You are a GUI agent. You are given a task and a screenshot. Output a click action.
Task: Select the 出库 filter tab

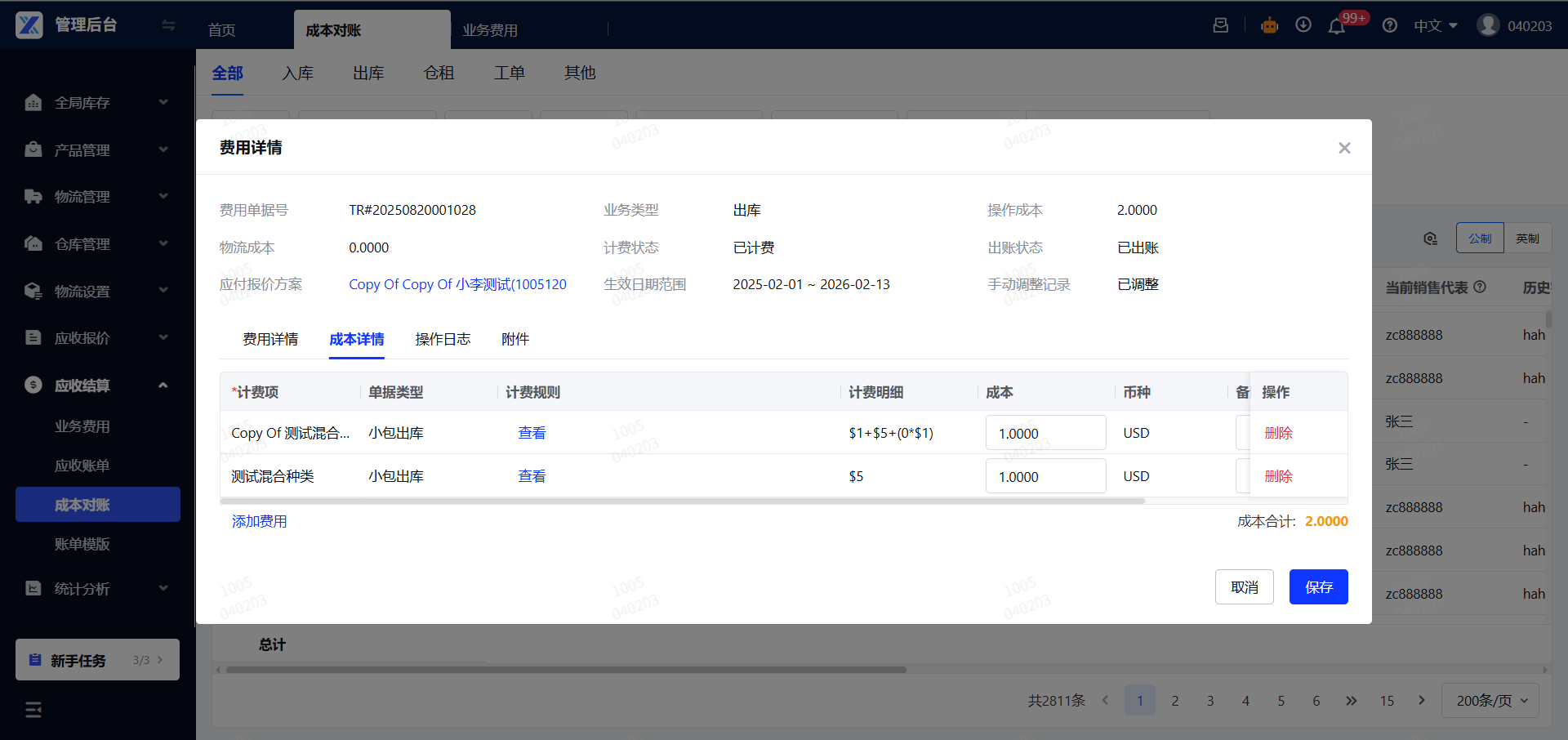(x=368, y=73)
